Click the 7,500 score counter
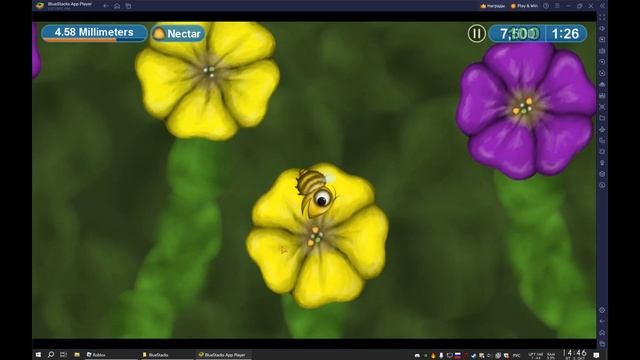This screenshot has width=640, height=360. (519, 33)
